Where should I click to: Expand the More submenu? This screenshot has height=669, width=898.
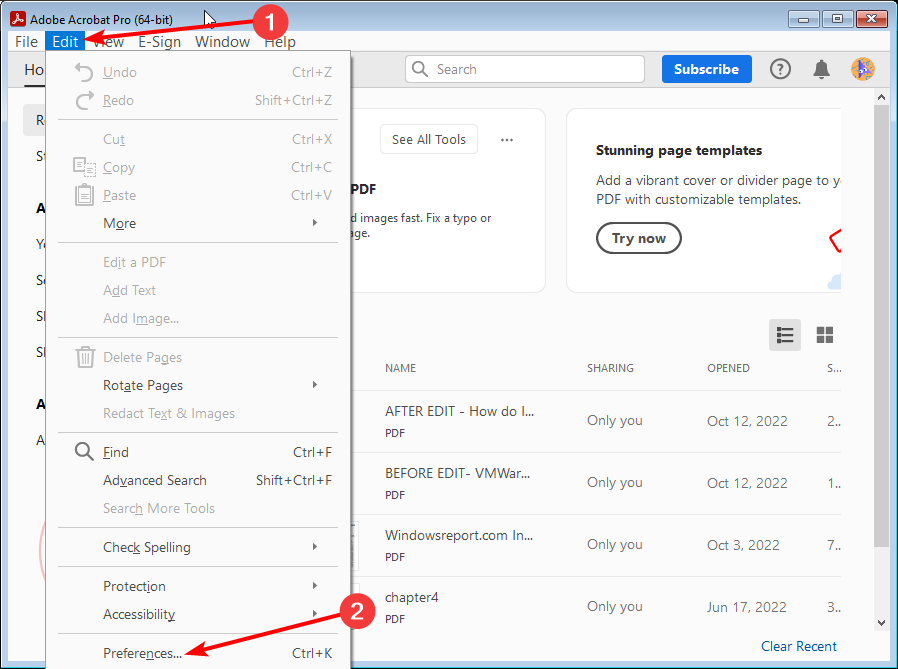[198, 223]
